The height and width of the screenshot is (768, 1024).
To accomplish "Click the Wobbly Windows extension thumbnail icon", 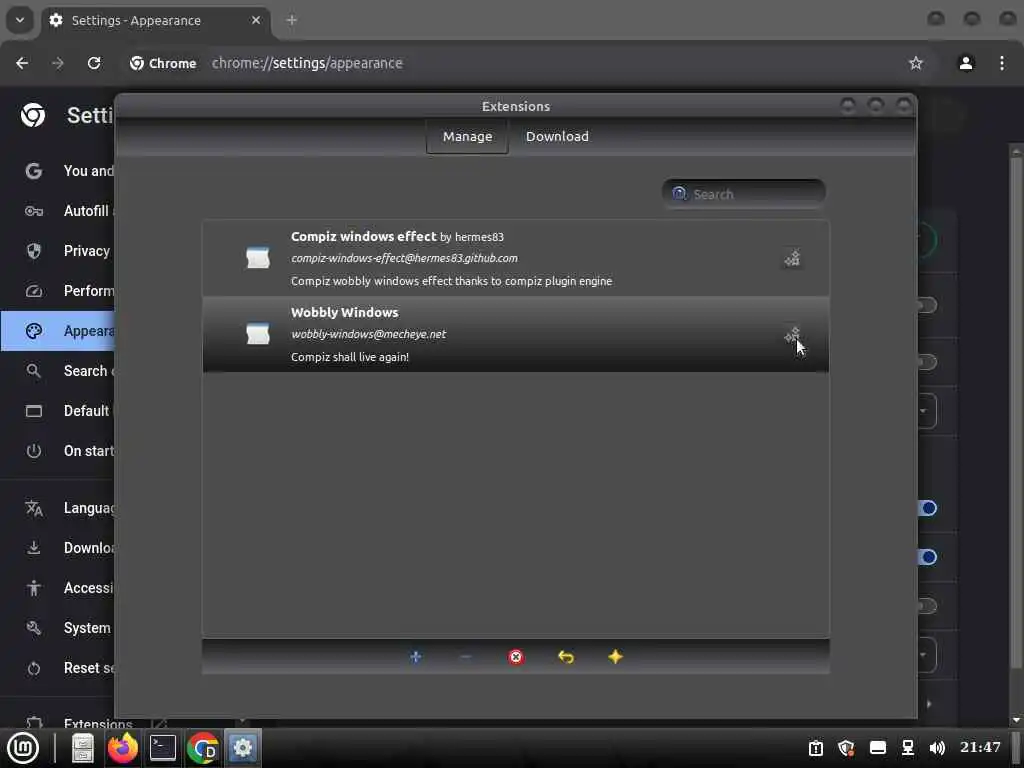I will click(x=258, y=334).
